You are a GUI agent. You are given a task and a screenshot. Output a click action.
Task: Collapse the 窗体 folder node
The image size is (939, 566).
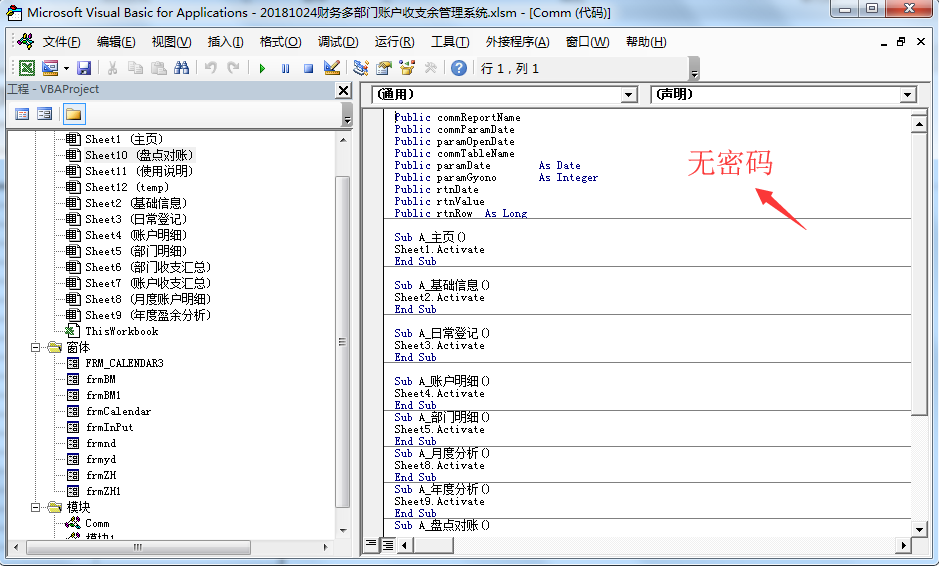click(35, 347)
